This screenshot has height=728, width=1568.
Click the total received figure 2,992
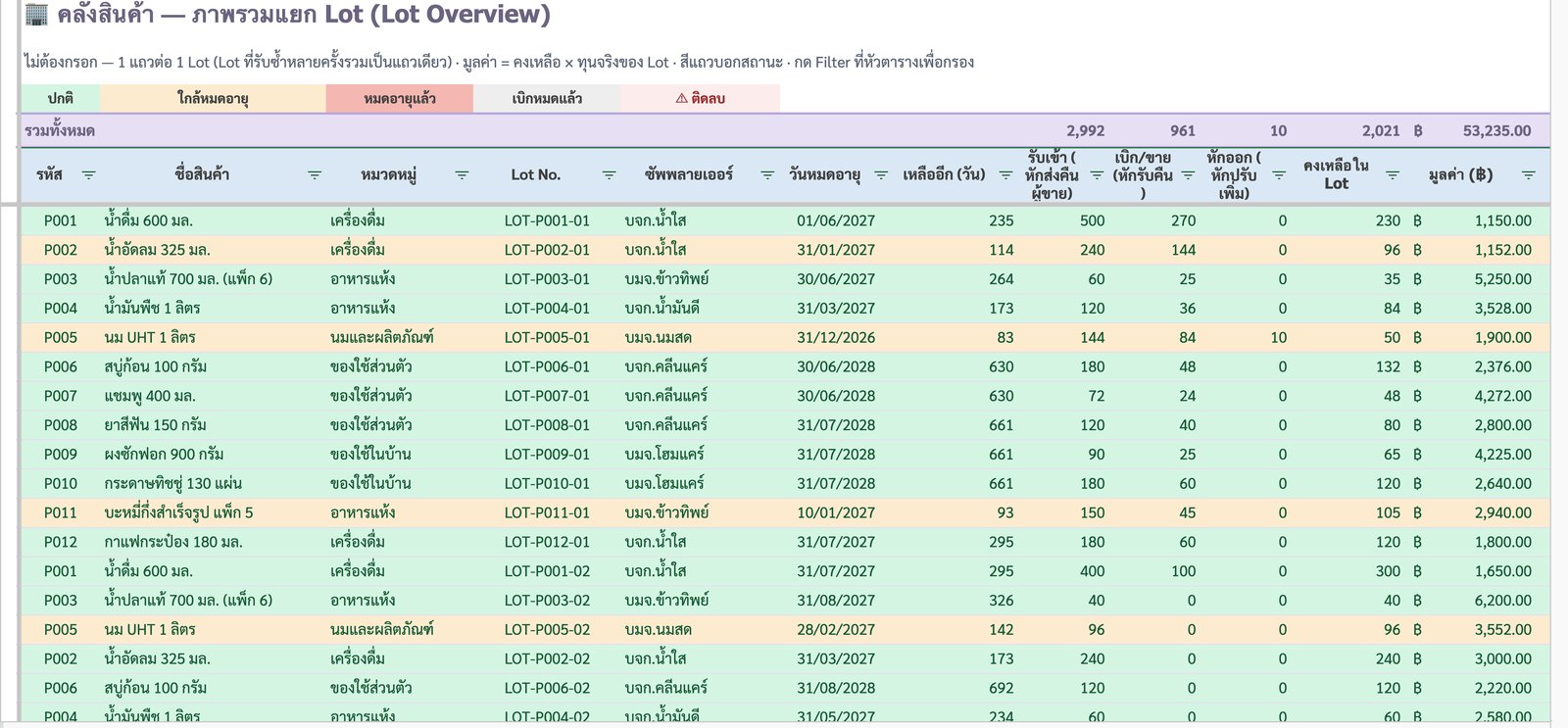point(1086,131)
